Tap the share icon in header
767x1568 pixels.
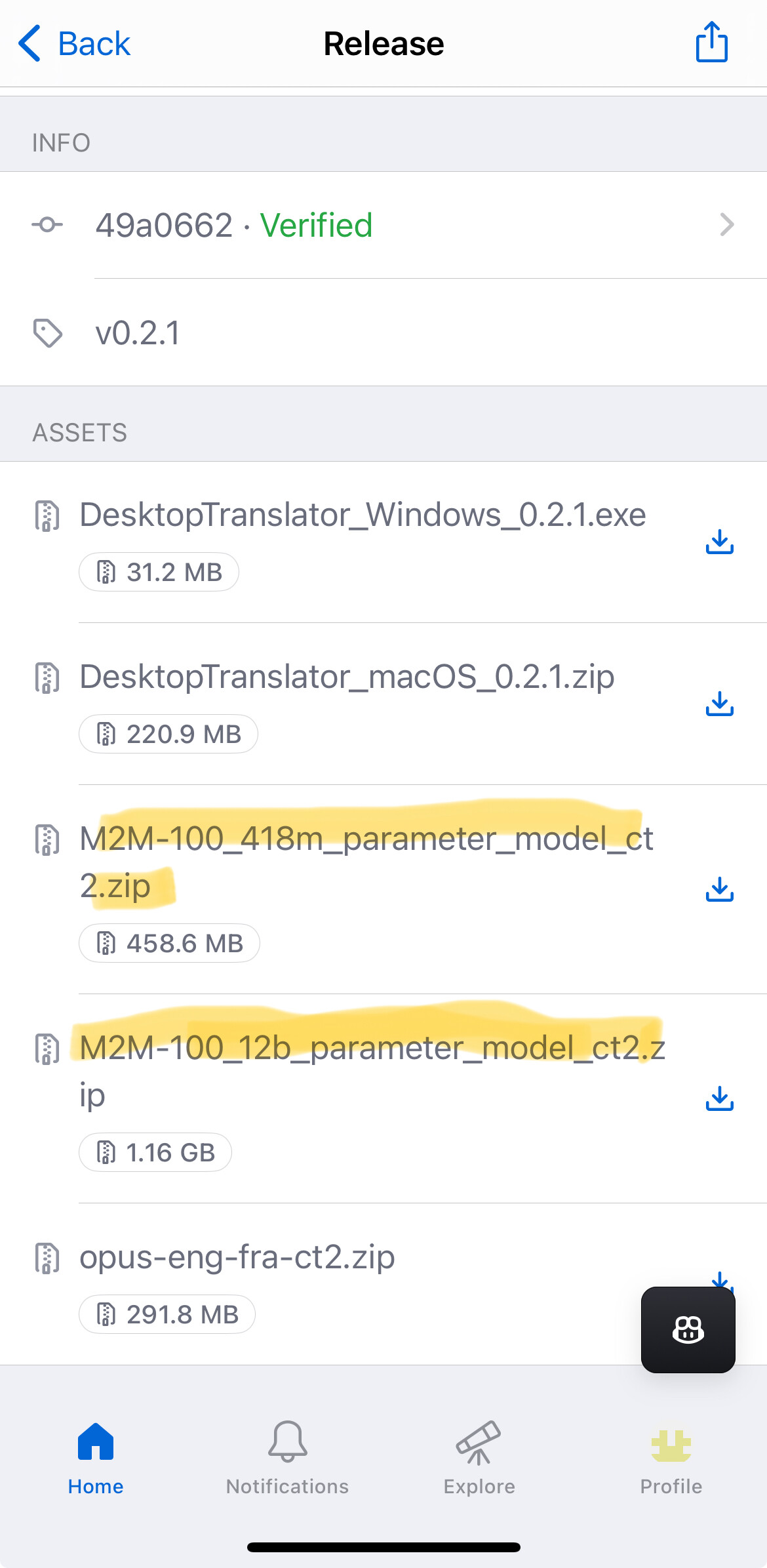(x=711, y=43)
